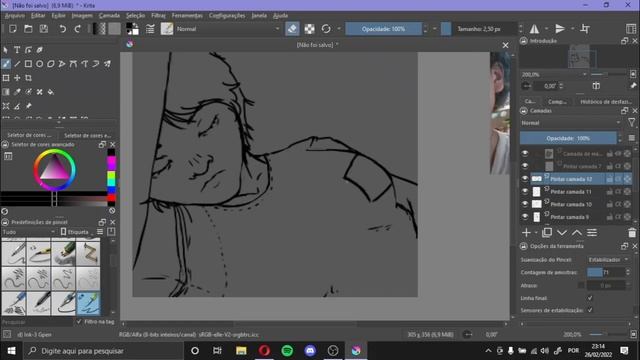Toggle Filtro na tag checkbox
Screen dimensions: 640x360
79,322
